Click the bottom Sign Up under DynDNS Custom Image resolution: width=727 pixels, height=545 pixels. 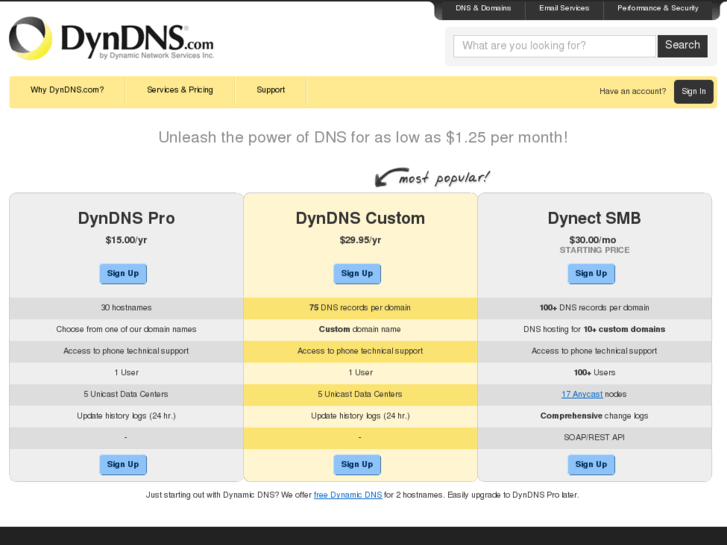[x=357, y=465]
